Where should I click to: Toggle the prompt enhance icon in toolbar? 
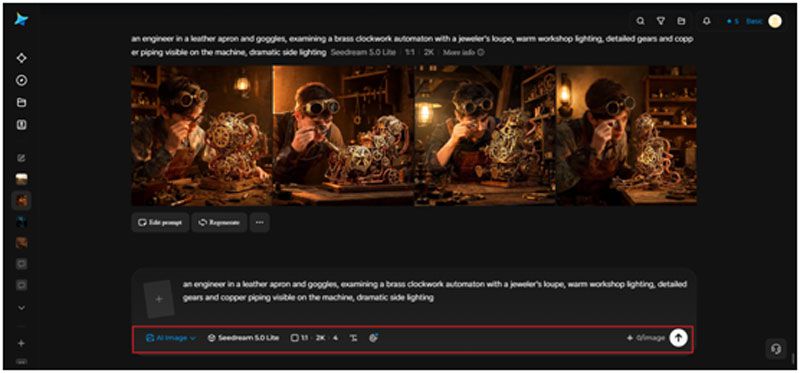[x=373, y=337]
